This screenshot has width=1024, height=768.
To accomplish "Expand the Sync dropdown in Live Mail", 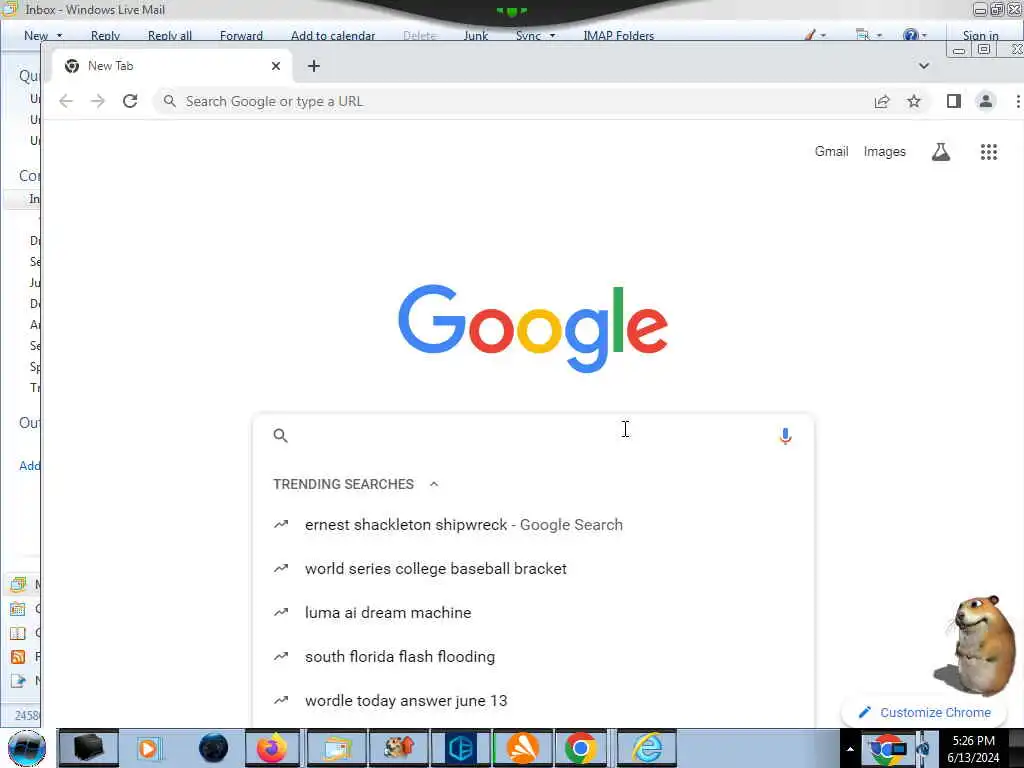I will coord(552,36).
